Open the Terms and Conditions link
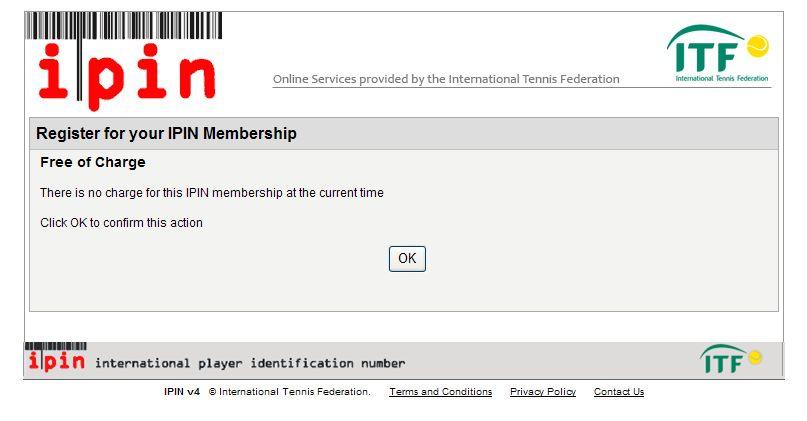 click(x=441, y=392)
